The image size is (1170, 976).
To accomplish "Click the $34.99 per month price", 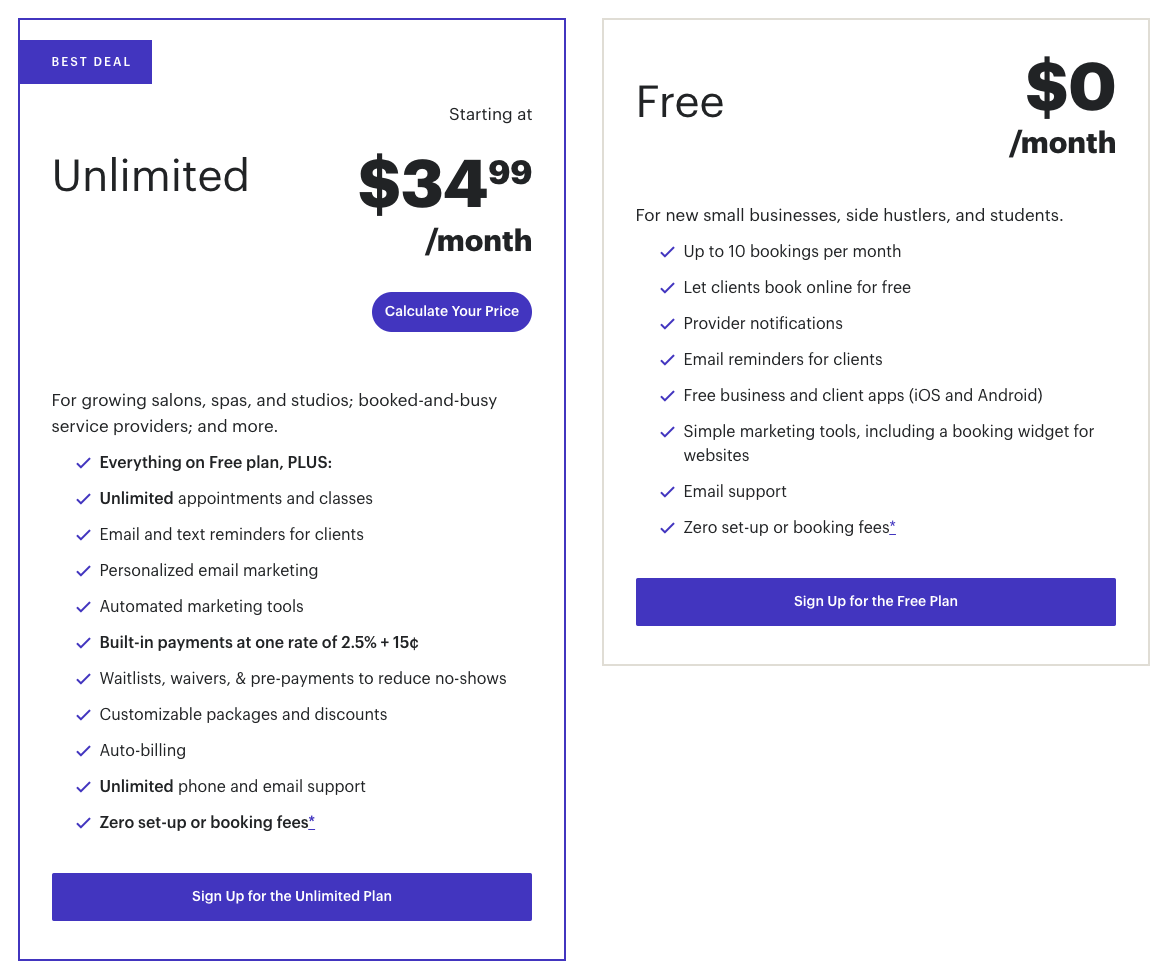I will point(445,204).
